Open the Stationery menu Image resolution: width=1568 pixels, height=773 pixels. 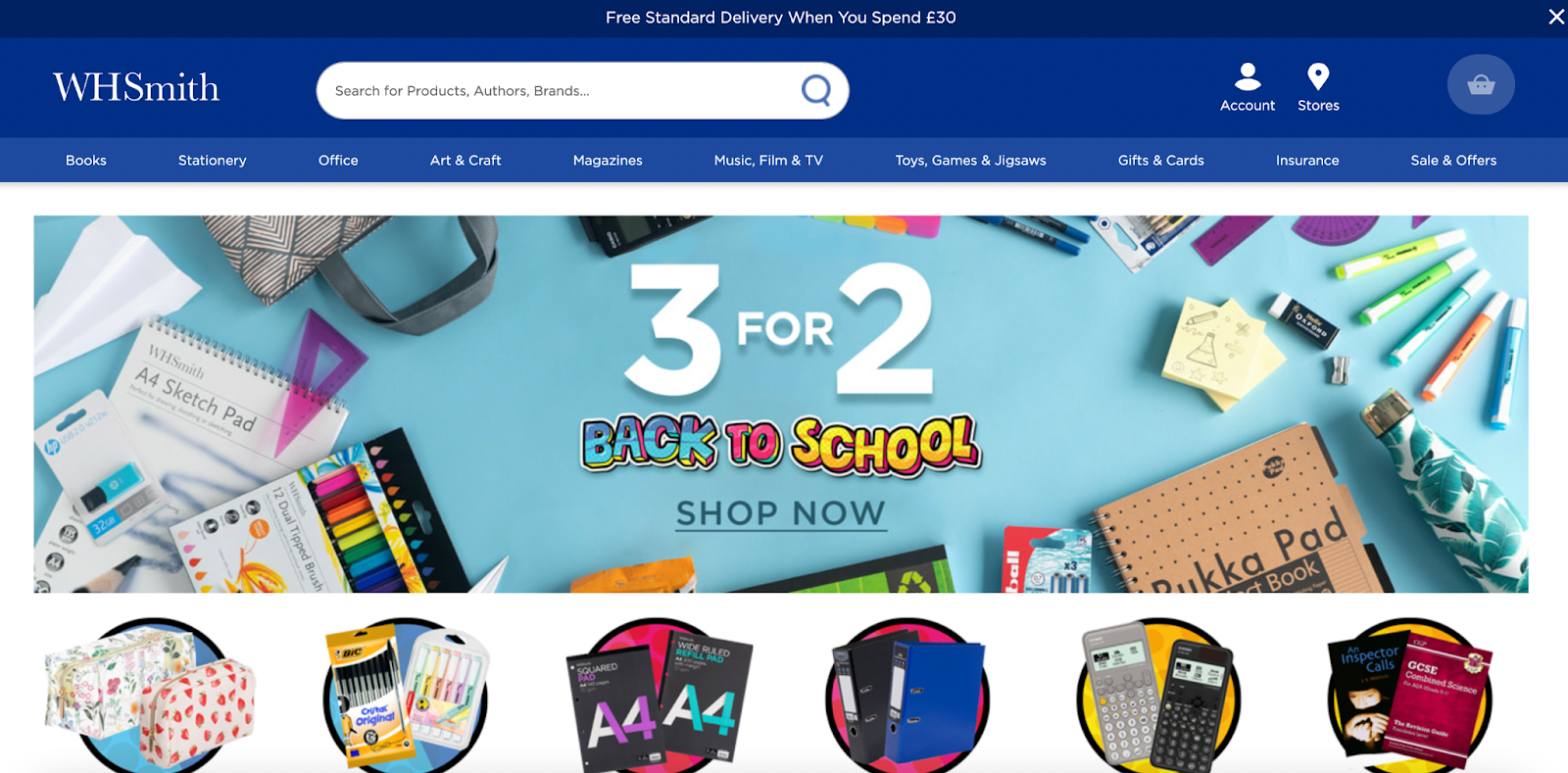pyautogui.click(x=213, y=160)
